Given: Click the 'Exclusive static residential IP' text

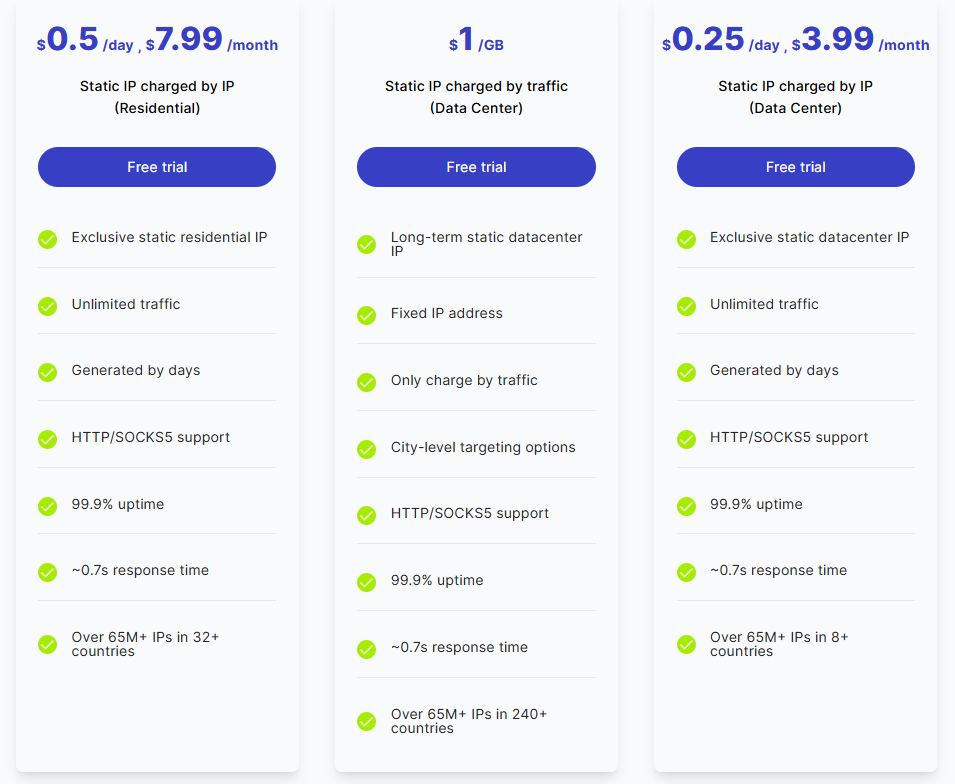Looking at the screenshot, I should click(169, 237).
